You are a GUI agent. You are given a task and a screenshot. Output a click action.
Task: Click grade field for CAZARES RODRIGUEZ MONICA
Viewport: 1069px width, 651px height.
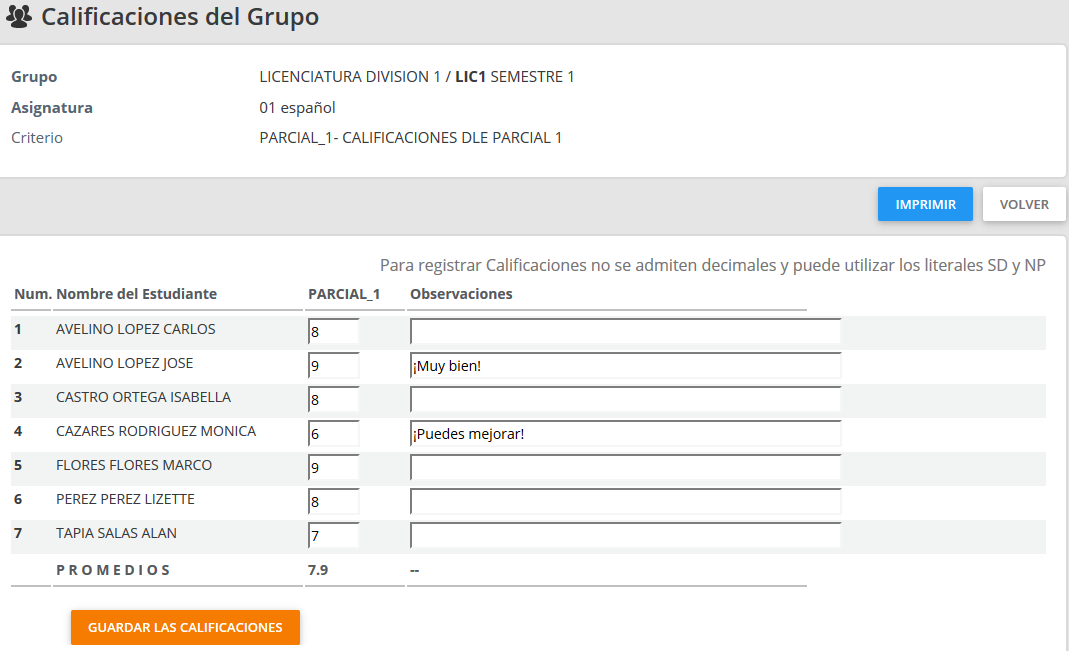[x=334, y=434]
